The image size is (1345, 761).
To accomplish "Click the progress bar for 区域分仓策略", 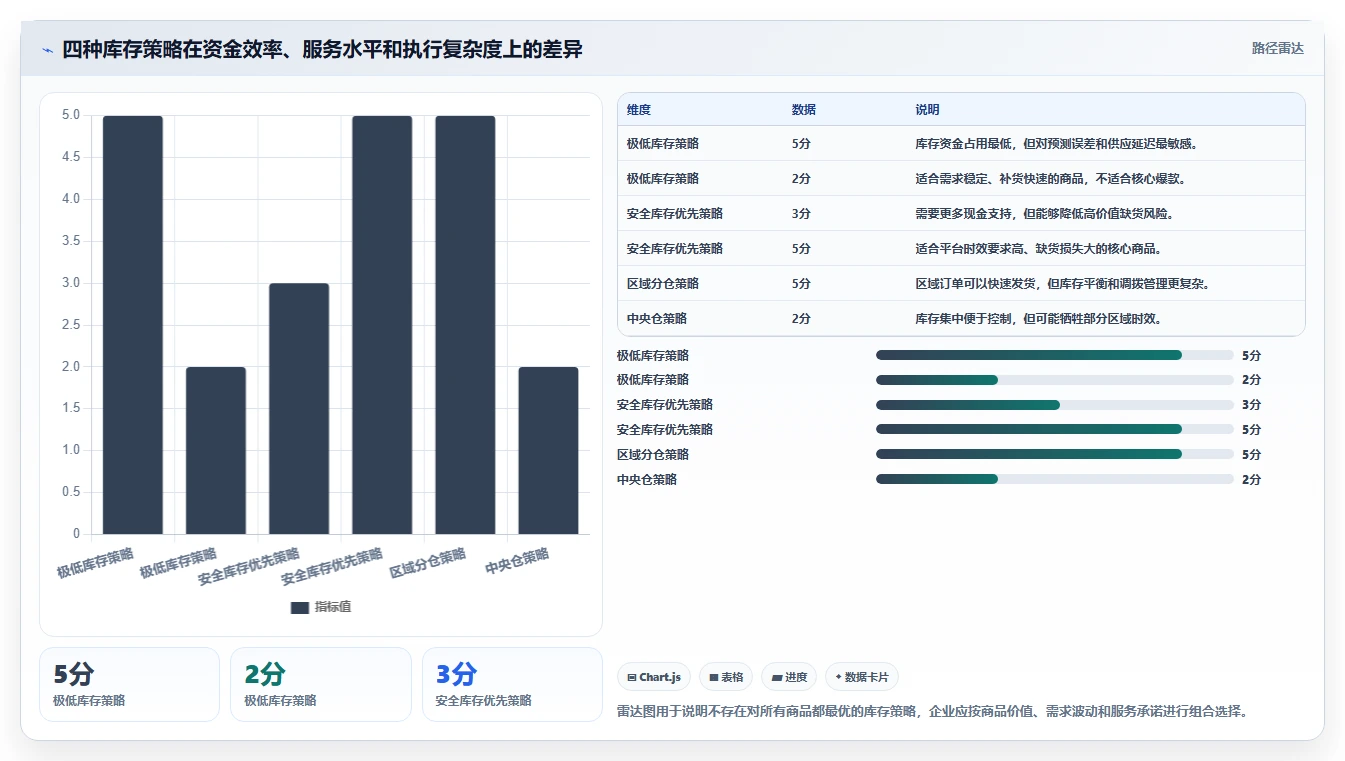I will coord(1055,454).
